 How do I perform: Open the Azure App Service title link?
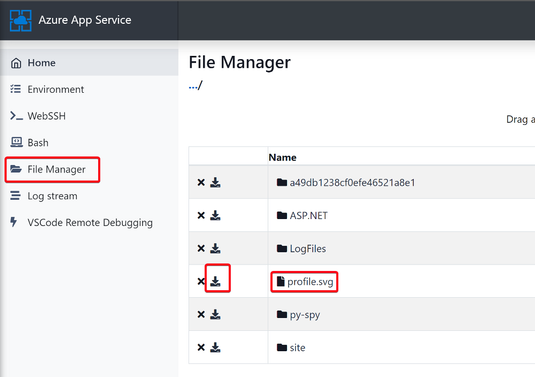pyautogui.click(x=85, y=20)
